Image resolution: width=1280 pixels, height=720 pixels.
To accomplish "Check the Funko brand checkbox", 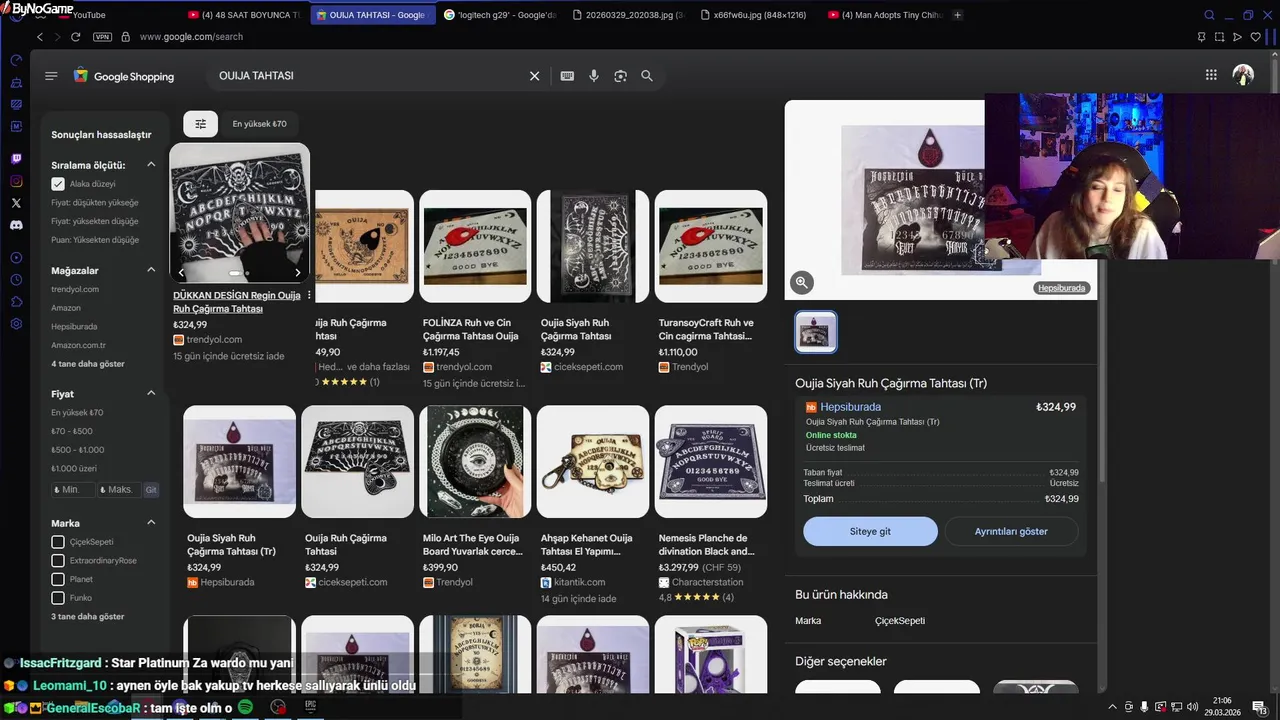I will tap(58, 598).
